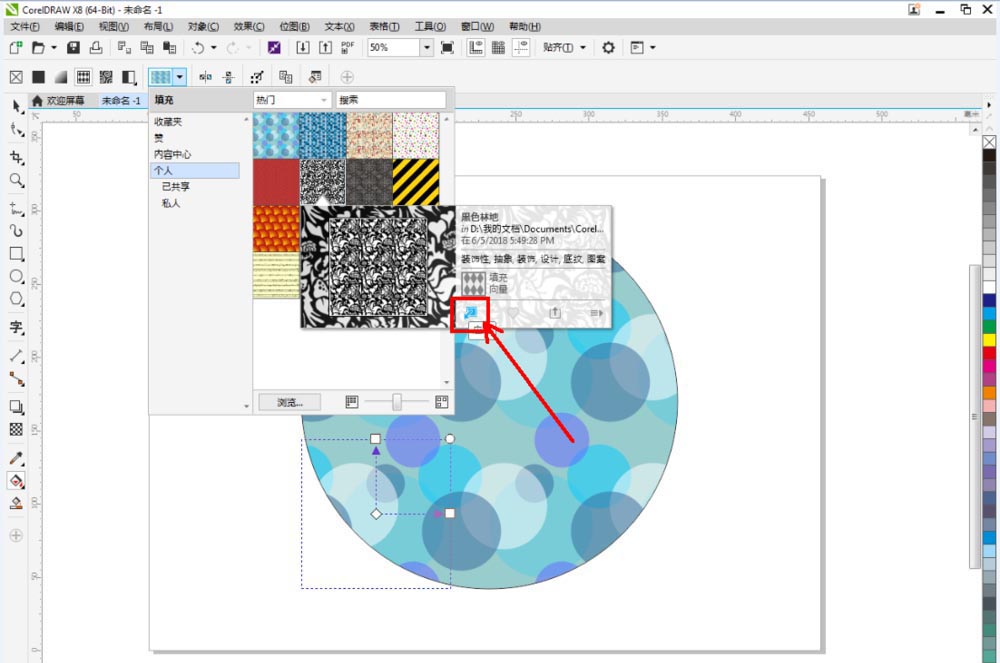Image resolution: width=1000 pixels, height=663 pixels.
Task: Select the Polygon tool
Action: pos(17,299)
